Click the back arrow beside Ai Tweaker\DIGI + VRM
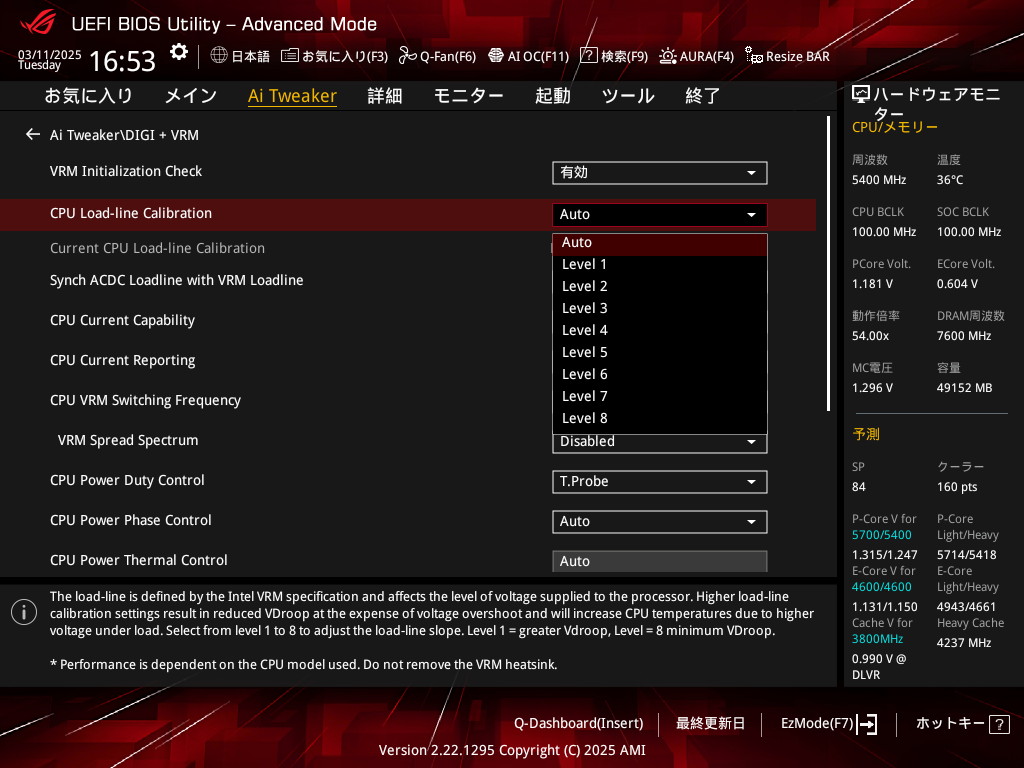 click(33, 134)
